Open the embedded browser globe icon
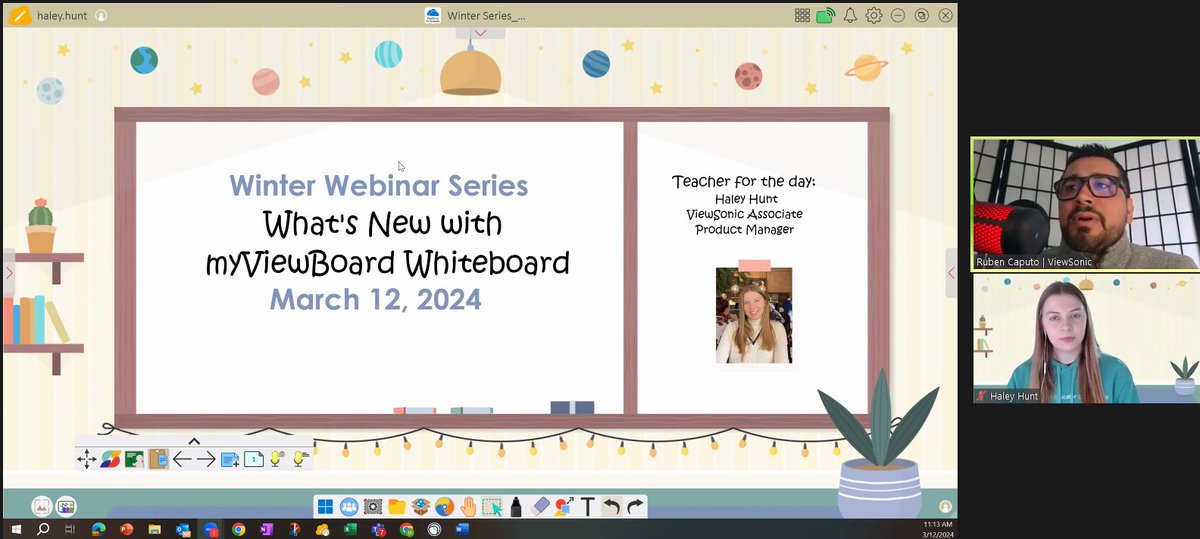 coord(444,507)
